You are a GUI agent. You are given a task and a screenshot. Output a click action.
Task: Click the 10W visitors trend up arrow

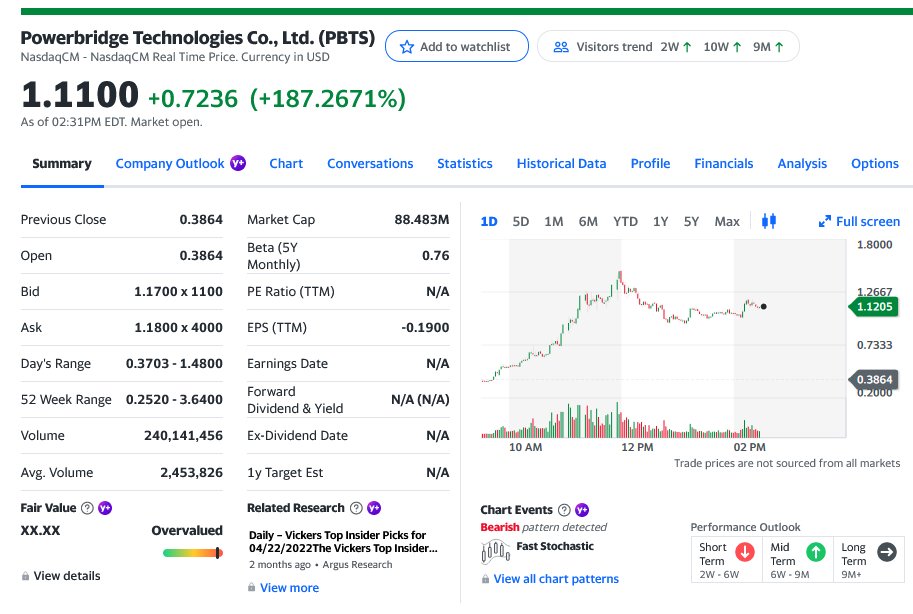(x=737, y=47)
